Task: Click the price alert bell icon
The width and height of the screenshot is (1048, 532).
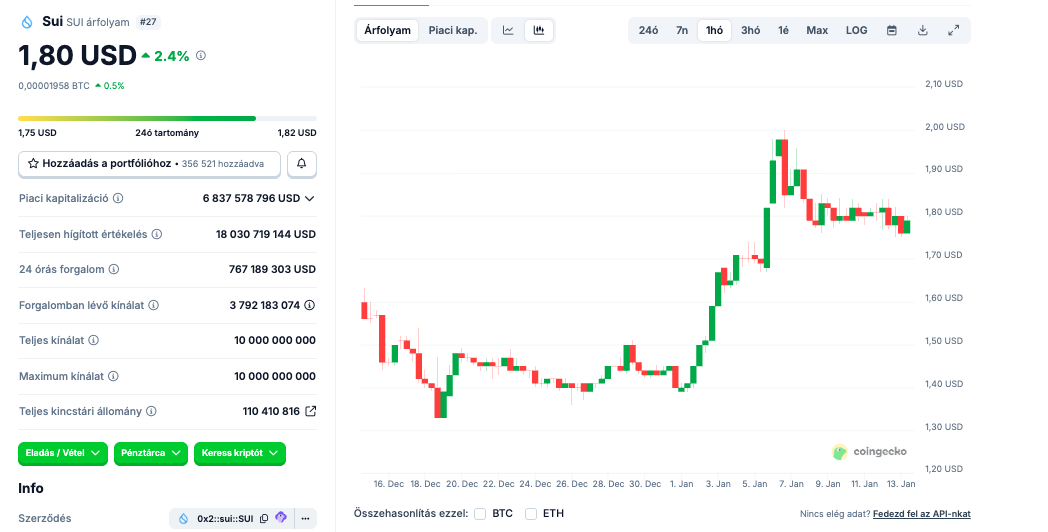Action: coord(302,163)
